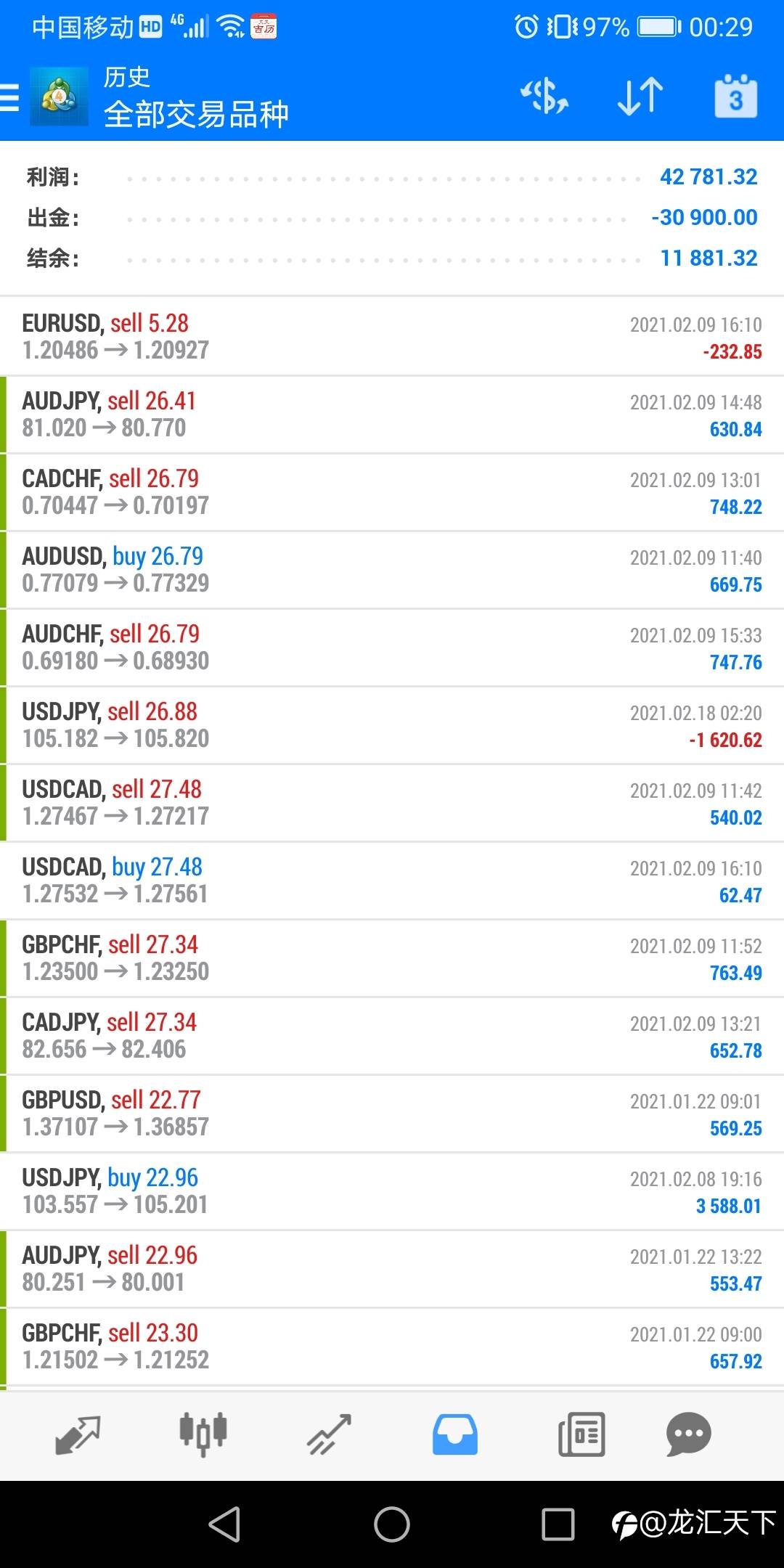Open the Trade tab icon

pos(329,1434)
